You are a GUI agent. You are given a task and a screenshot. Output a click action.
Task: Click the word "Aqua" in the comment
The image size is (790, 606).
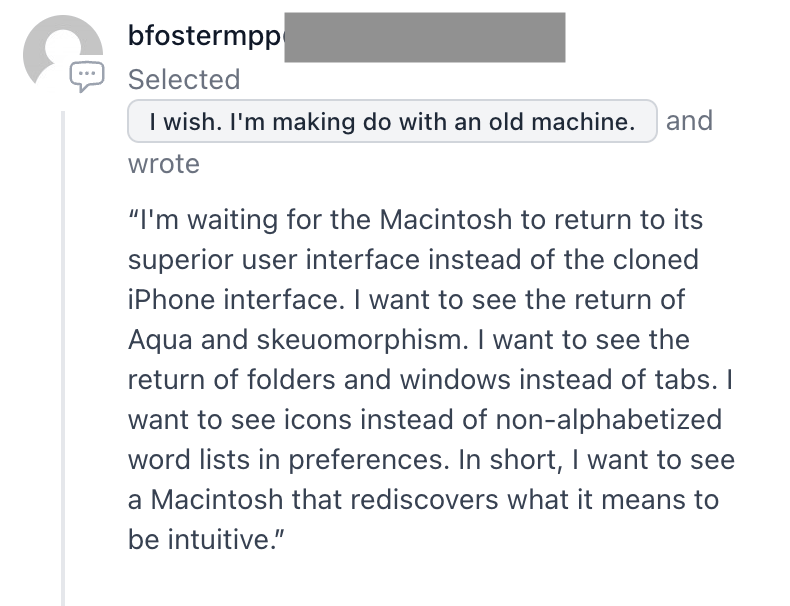pos(160,341)
